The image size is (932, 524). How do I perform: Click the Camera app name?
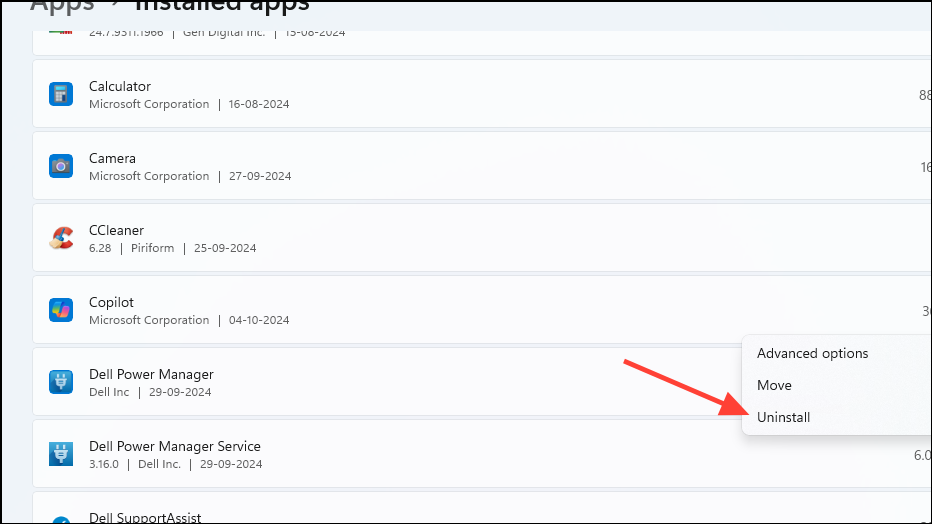click(x=112, y=158)
